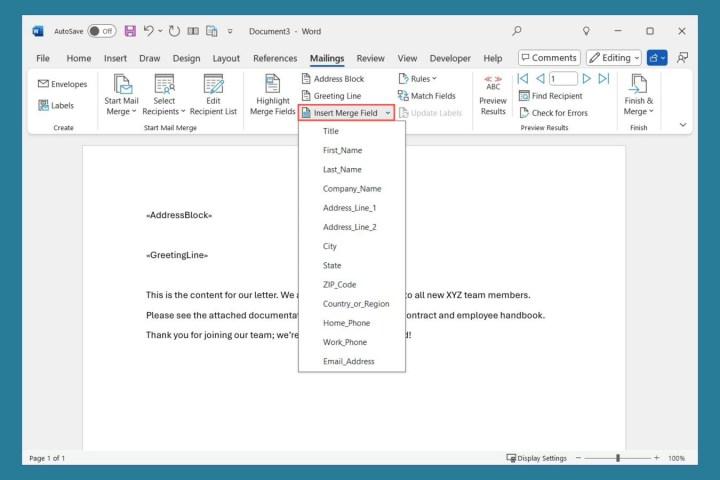Choose Email_Address merge field
The height and width of the screenshot is (480, 720).
pyautogui.click(x=348, y=361)
